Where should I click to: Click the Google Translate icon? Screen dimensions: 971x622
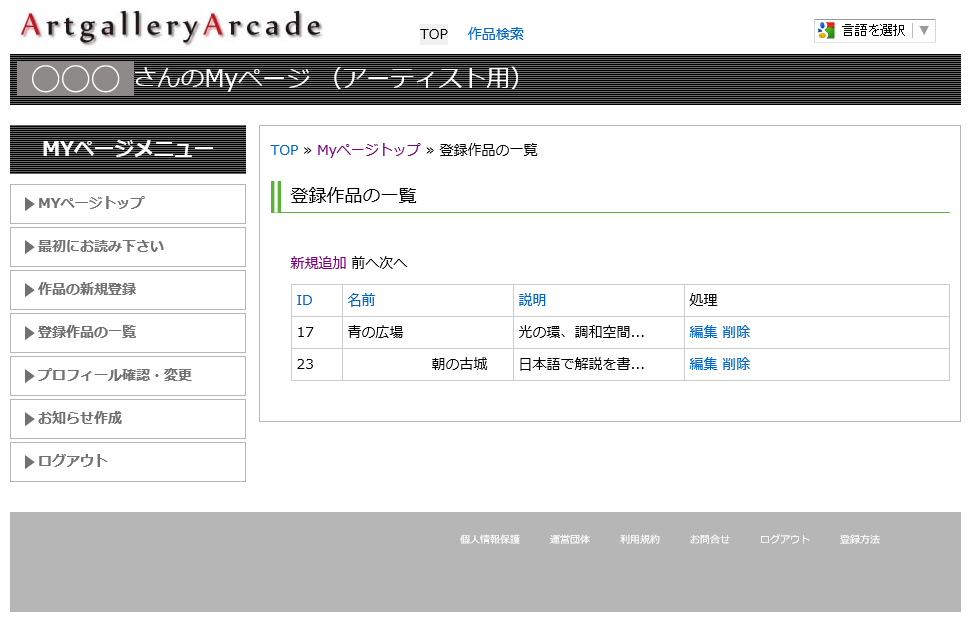826,30
